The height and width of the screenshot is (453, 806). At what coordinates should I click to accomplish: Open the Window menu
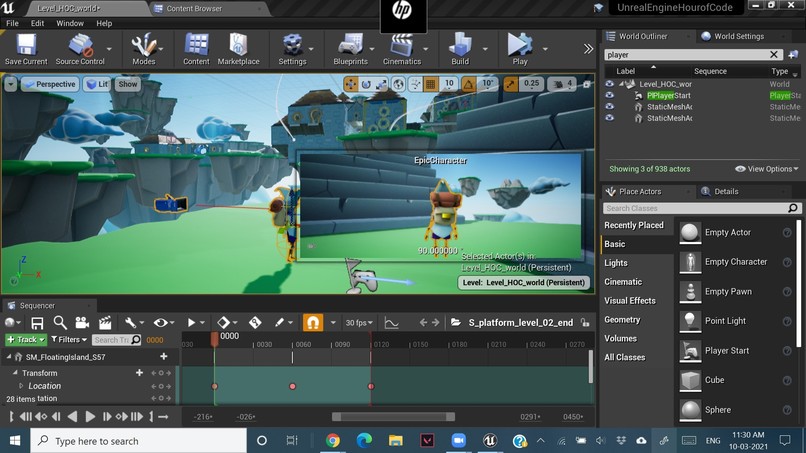70,23
